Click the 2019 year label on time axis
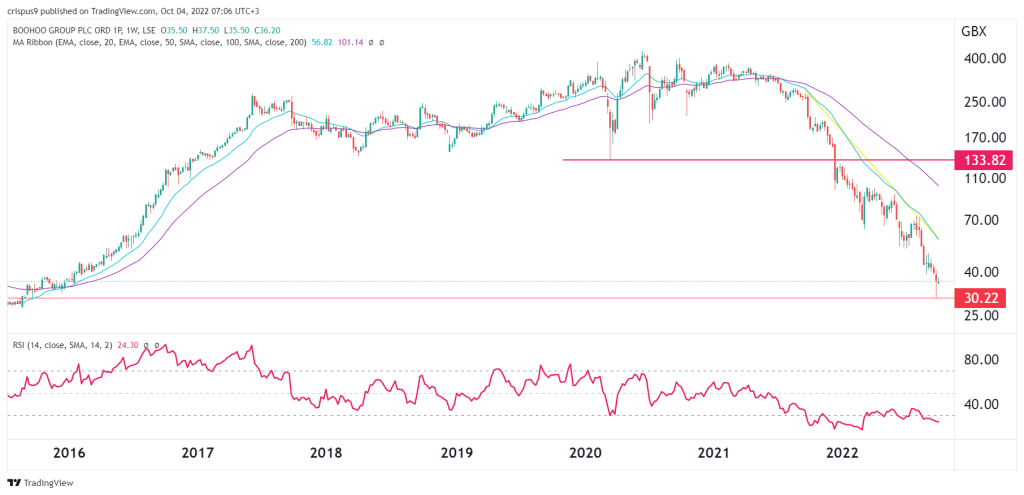This screenshot has width=1024, height=495. point(455,453)
